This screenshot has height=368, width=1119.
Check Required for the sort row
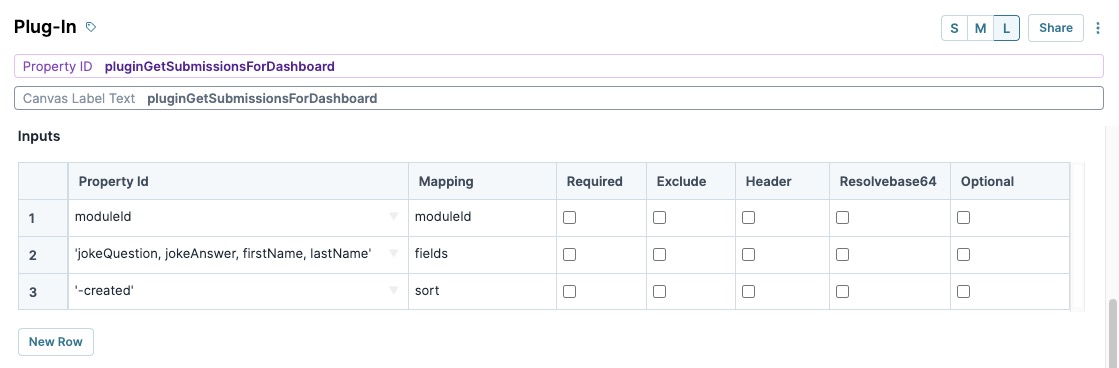pos(569,291)
